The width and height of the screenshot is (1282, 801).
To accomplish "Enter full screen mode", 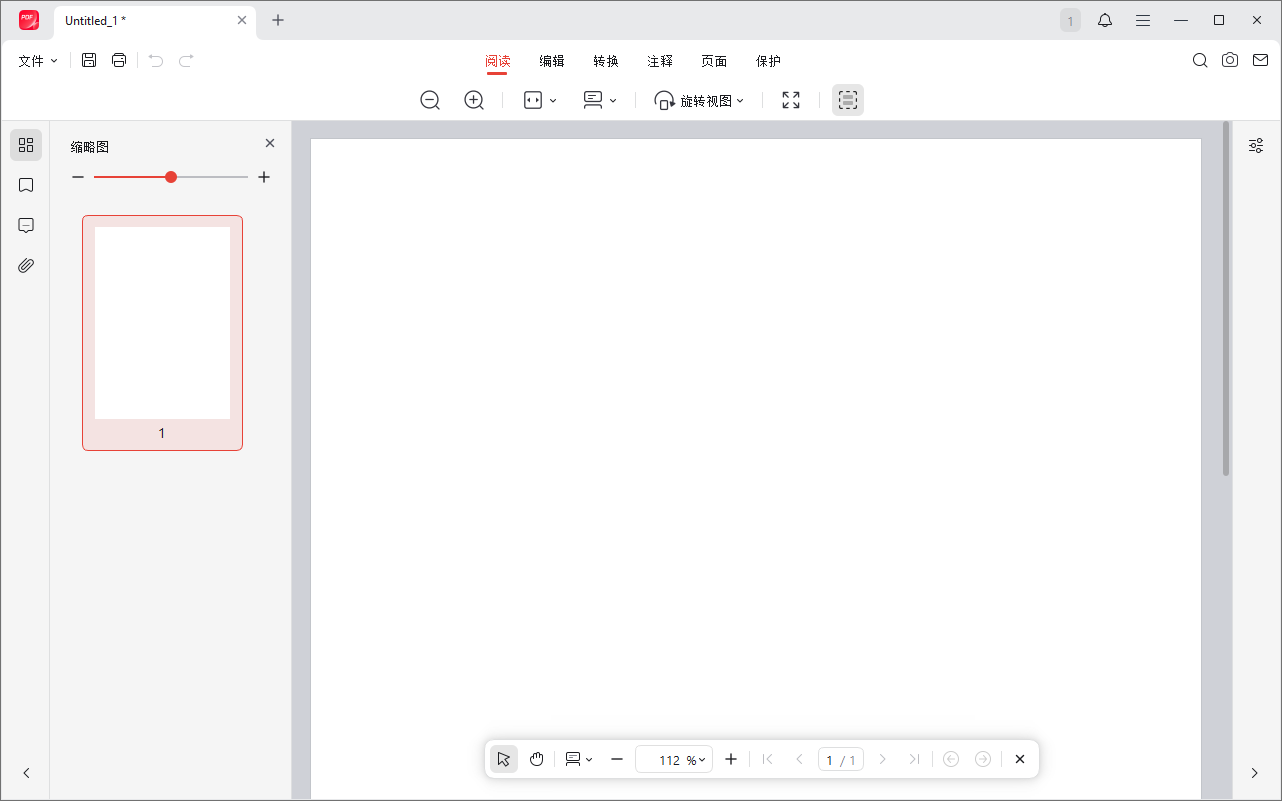I will tap(791, 100).
